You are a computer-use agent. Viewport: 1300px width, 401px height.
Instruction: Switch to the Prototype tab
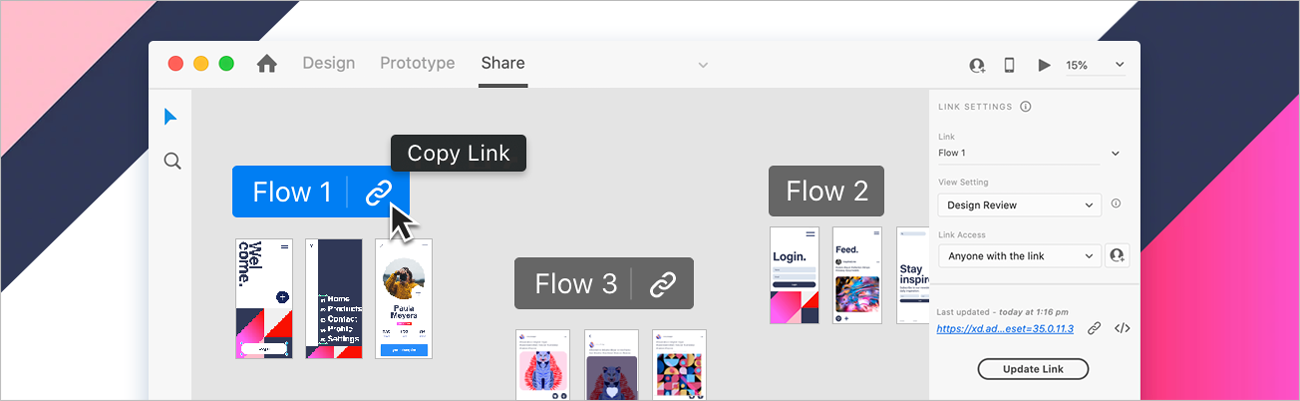417,63
